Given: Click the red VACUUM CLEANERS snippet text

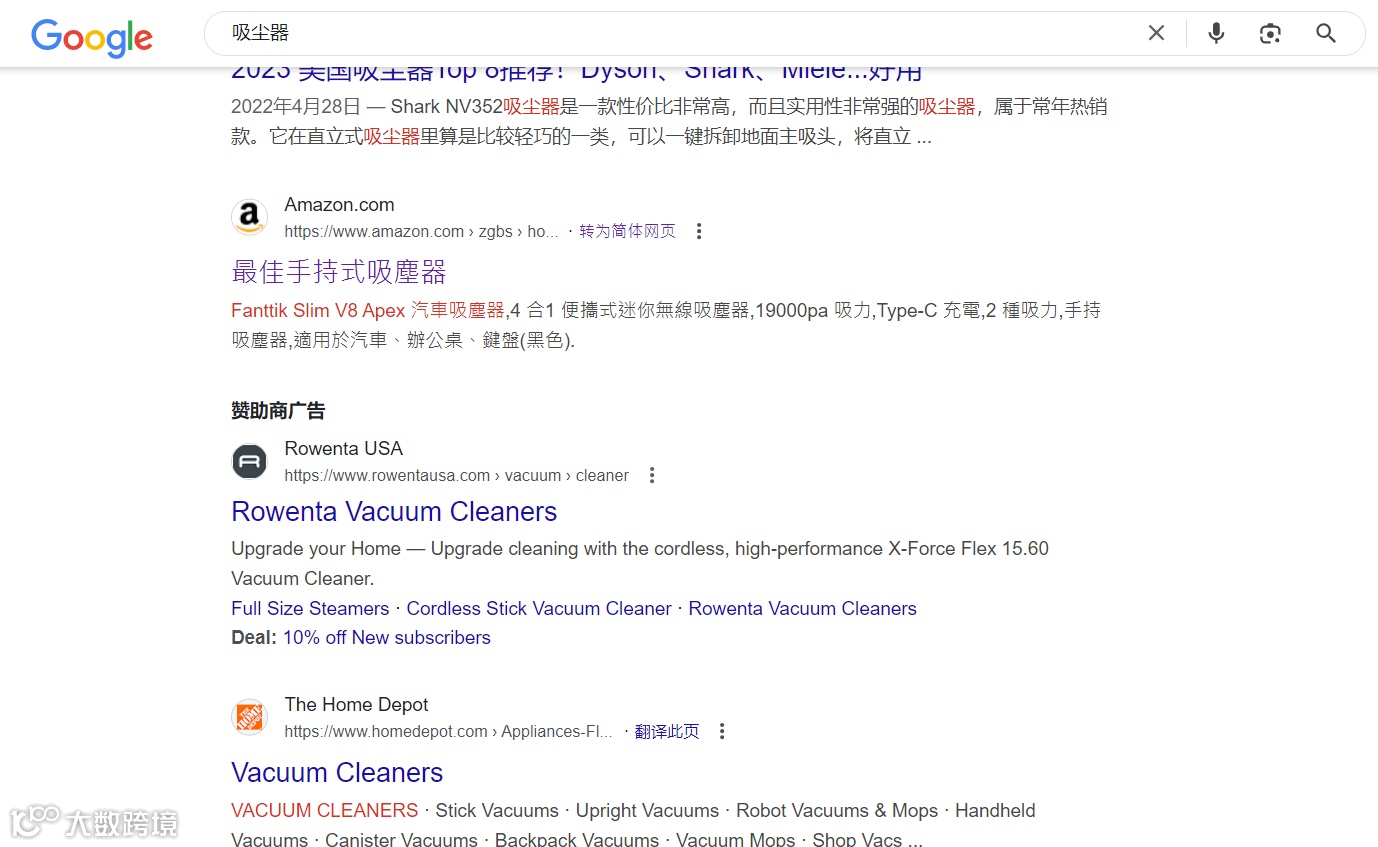Looking at the screenshot, I should [x=324, y=810].
